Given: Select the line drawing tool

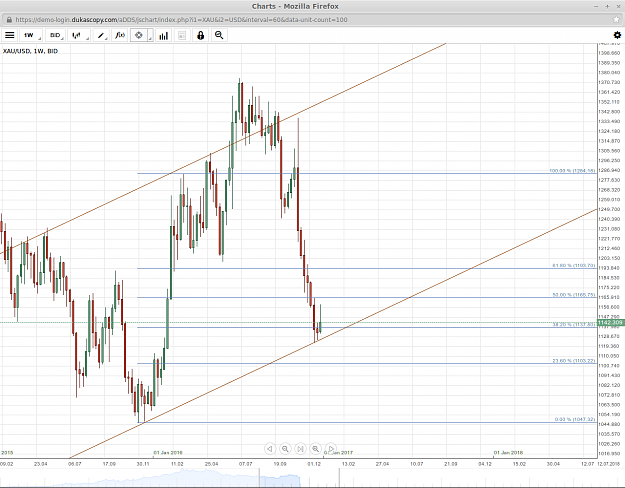Looking at the screenshot, I should tap(101, 35).
